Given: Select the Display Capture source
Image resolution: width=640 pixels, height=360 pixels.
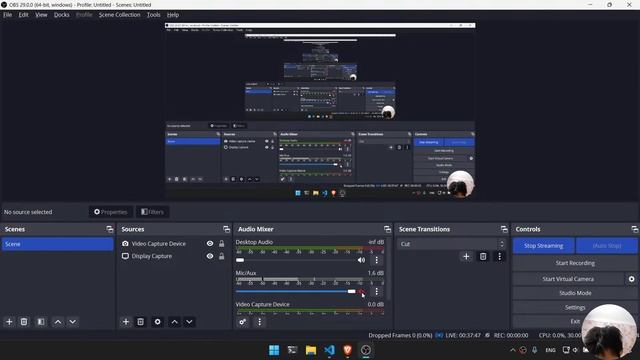Looking at the screenshot, I should [x=151, y=256].
